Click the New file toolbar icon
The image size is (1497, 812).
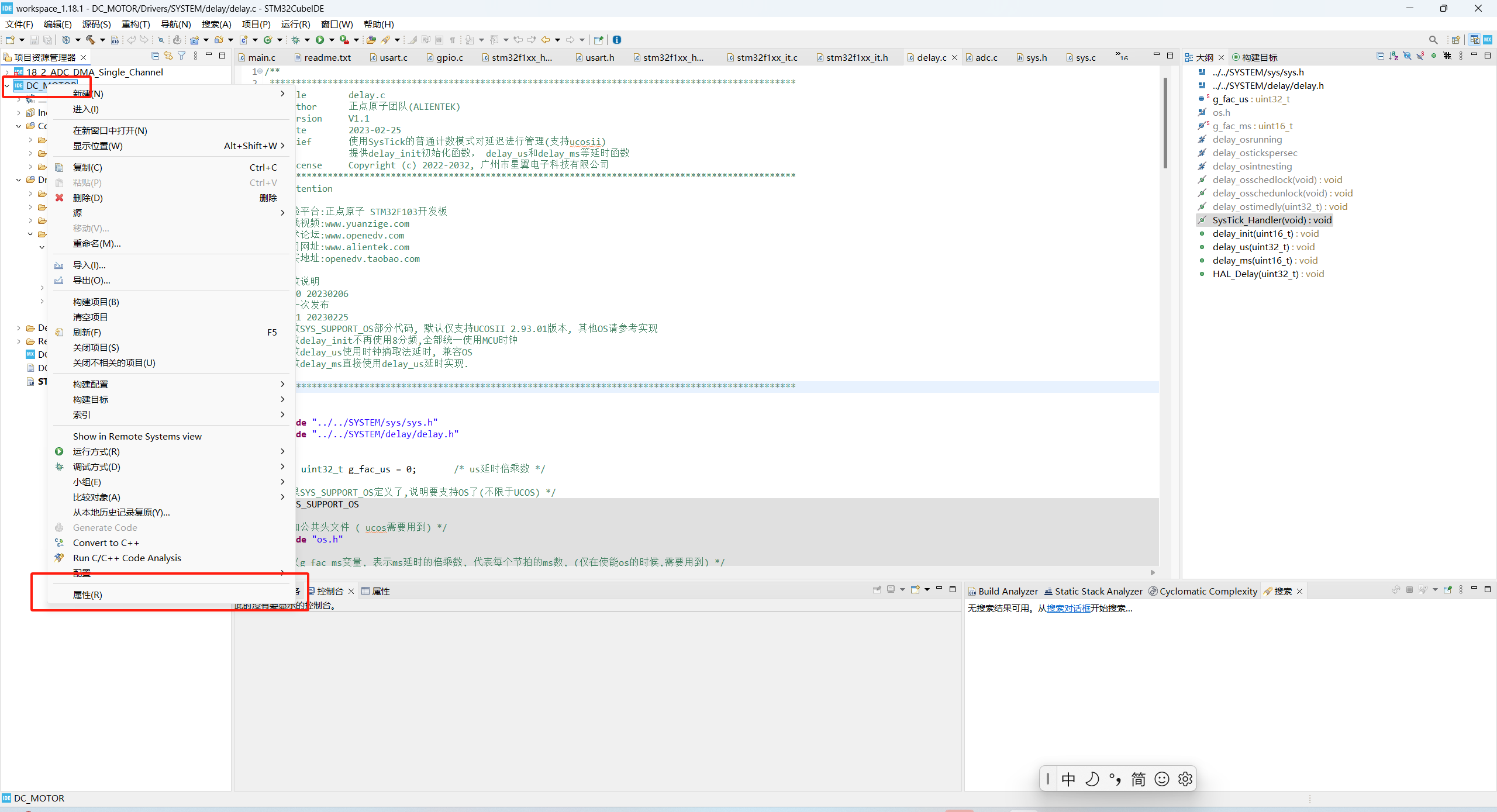[x=10, y=40]
